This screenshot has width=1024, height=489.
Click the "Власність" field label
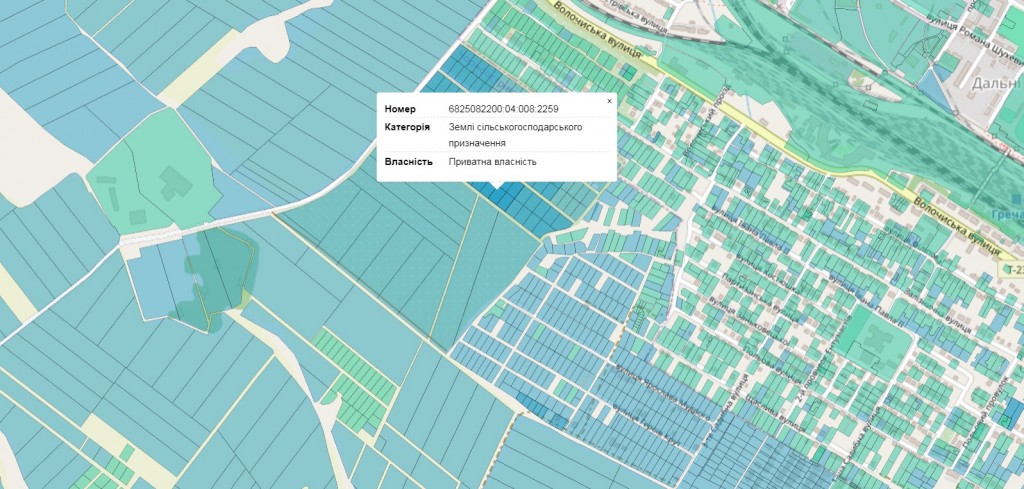(408, 161)
